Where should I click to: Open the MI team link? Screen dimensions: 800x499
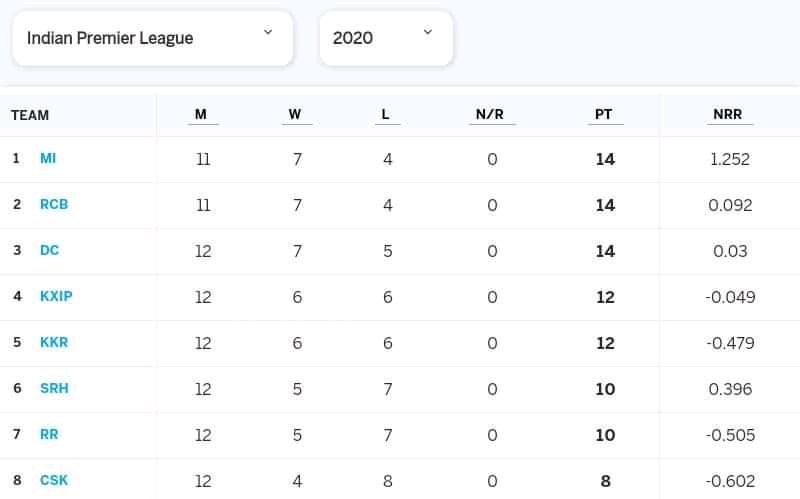point(48,158)
